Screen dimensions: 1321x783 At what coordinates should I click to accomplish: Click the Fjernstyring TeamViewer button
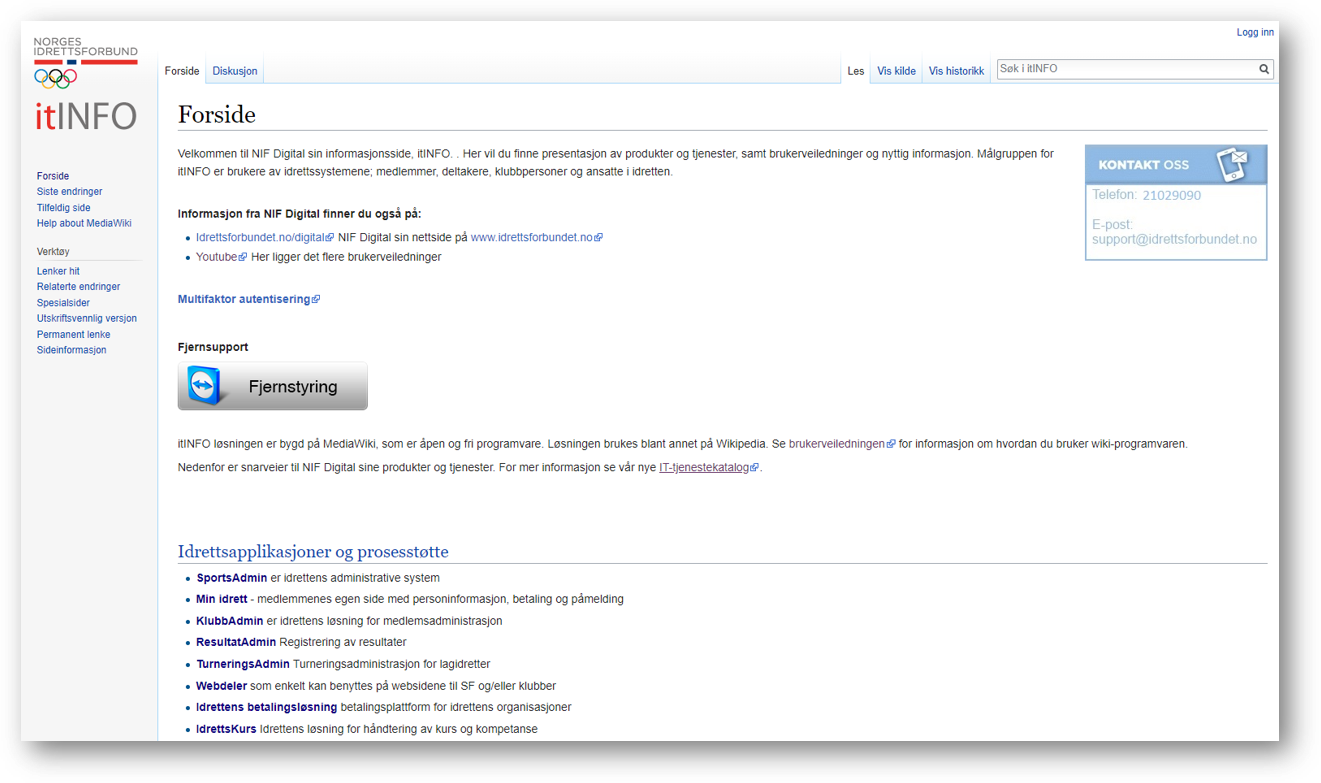[273, 386]
